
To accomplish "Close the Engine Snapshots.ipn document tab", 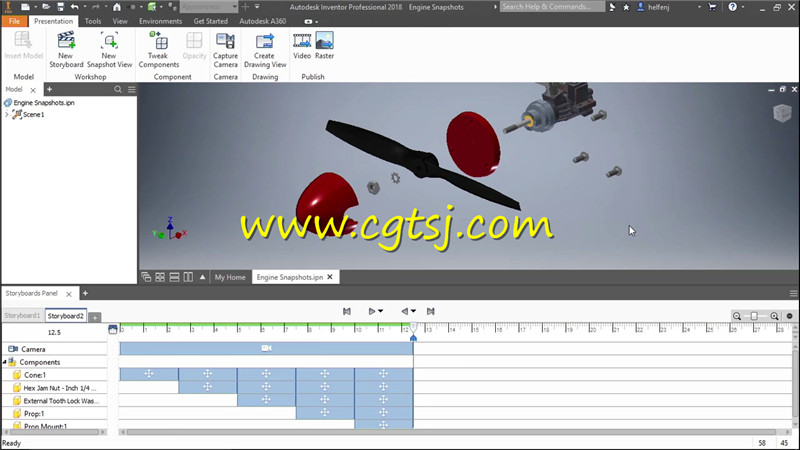I will coord(330,277).
